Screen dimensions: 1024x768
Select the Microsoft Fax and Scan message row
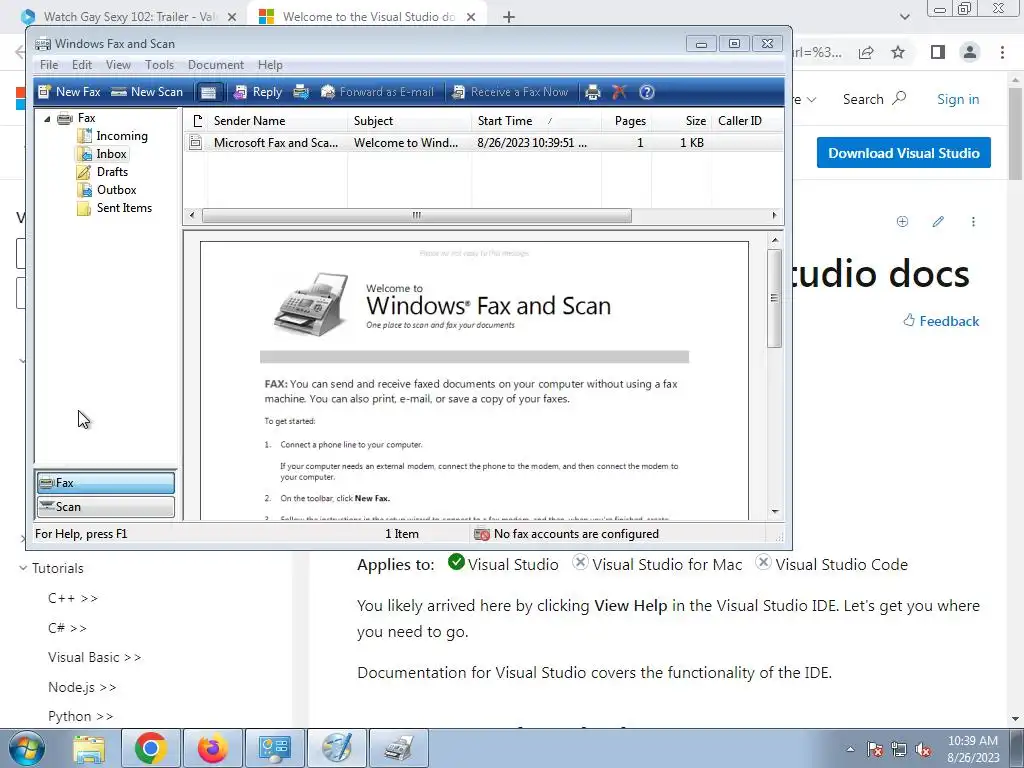coord(483,142)
